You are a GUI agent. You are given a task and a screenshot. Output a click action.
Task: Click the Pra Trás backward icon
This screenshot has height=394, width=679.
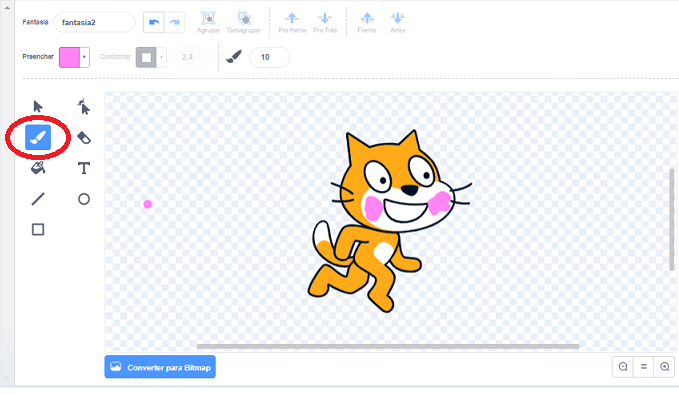(x=325, y=18)
